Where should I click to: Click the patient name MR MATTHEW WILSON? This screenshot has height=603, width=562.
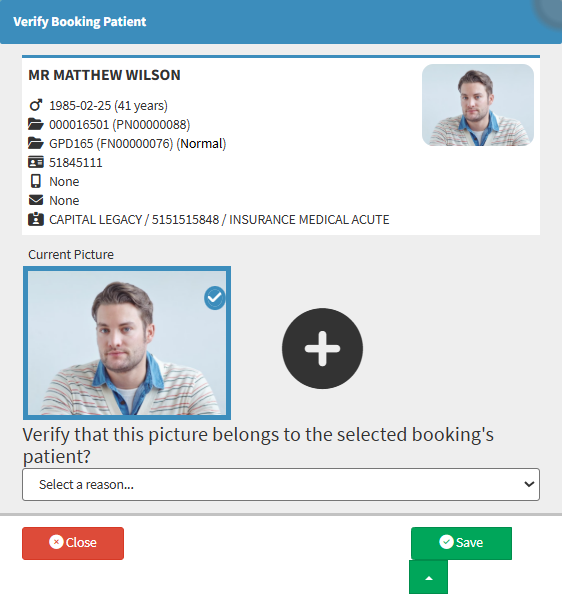click(104, 75)
